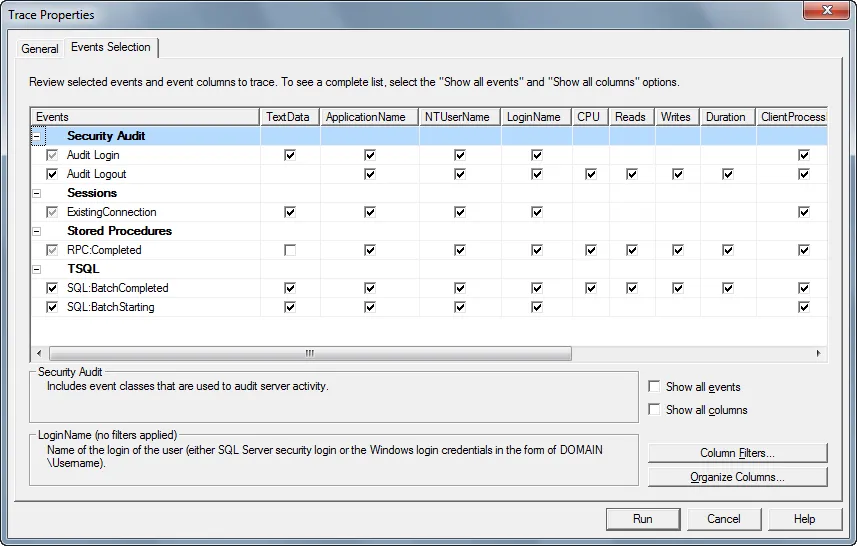
Task: Uncheck ApplicationName for SQL:BatchStarting
Action: pos(370,307)
